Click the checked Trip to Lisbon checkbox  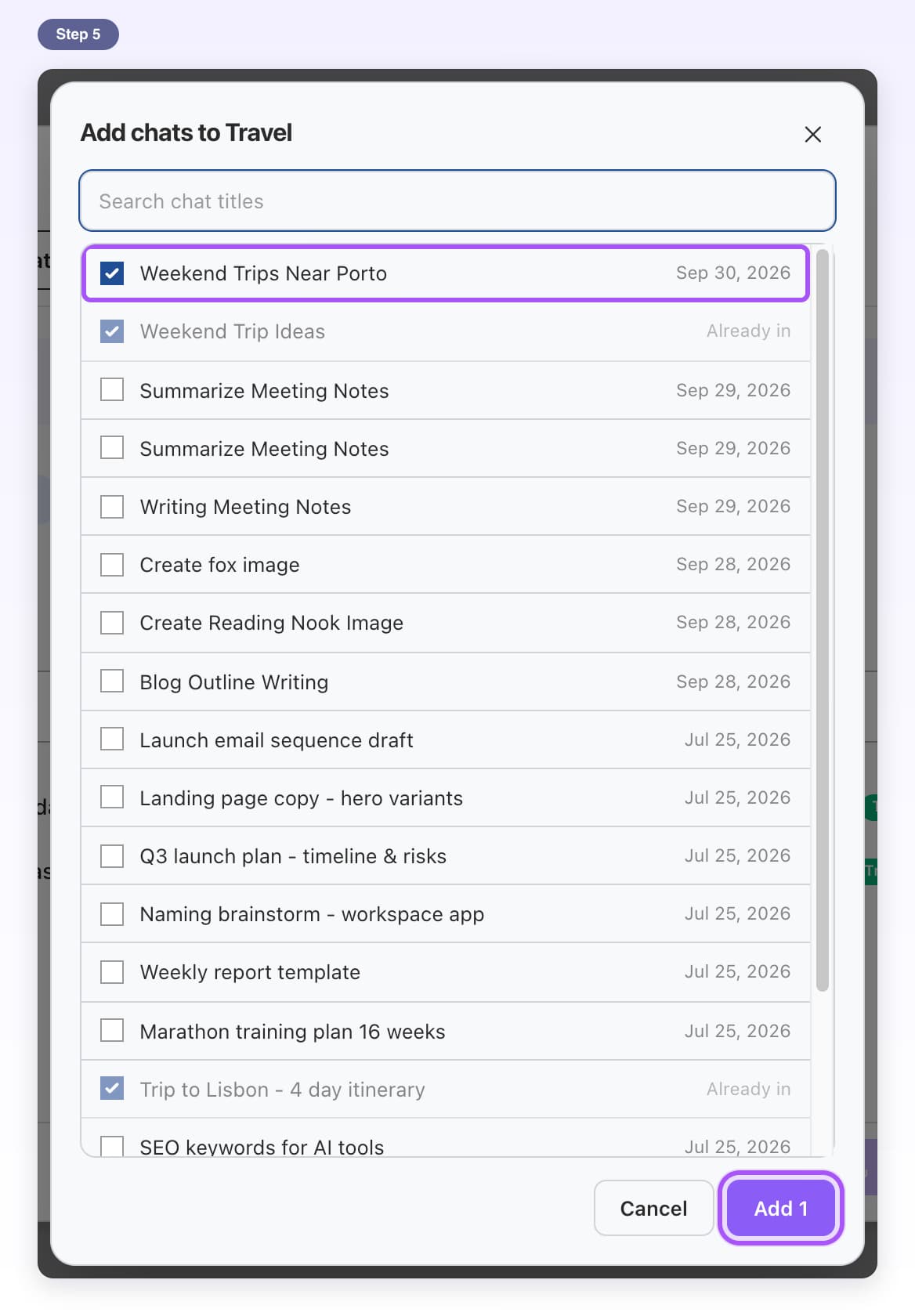112,1088
